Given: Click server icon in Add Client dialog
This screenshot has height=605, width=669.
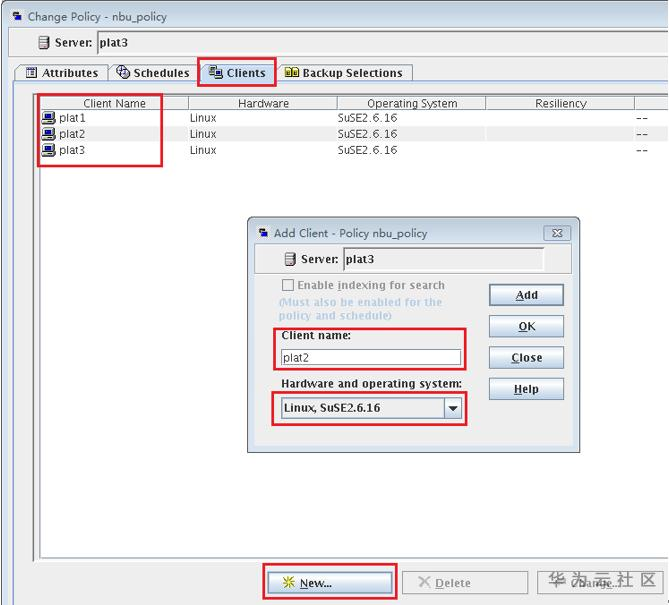Looking at the screenshot, I should pos(290,259).
